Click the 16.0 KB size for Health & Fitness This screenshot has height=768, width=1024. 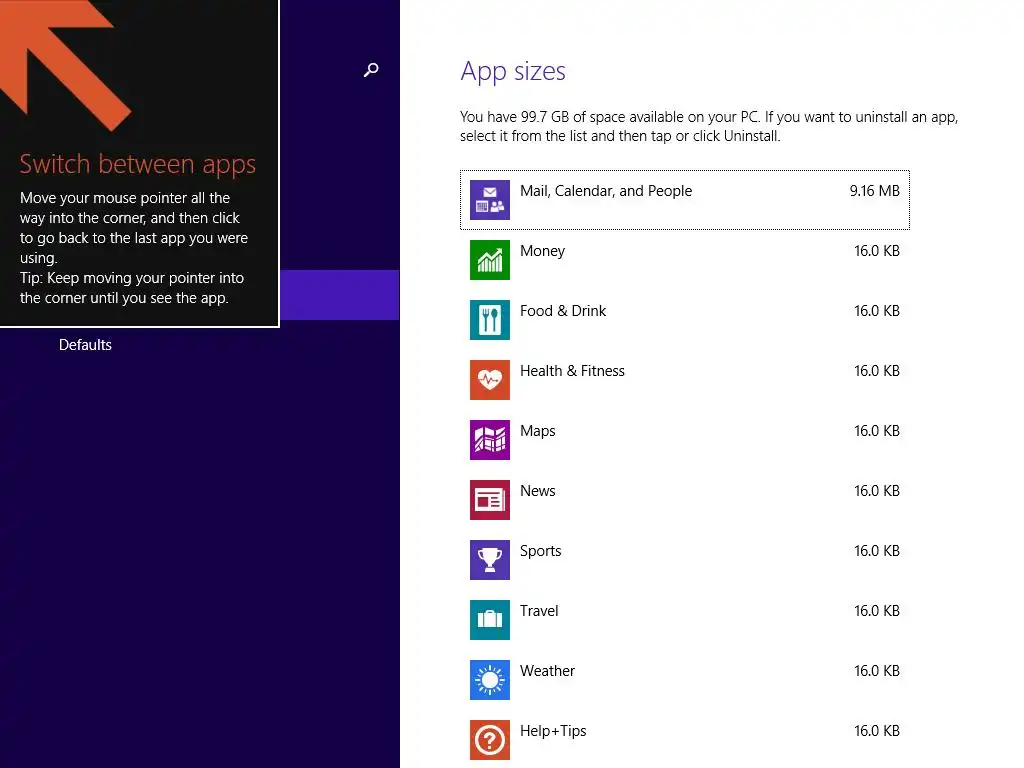coord(877,371)
